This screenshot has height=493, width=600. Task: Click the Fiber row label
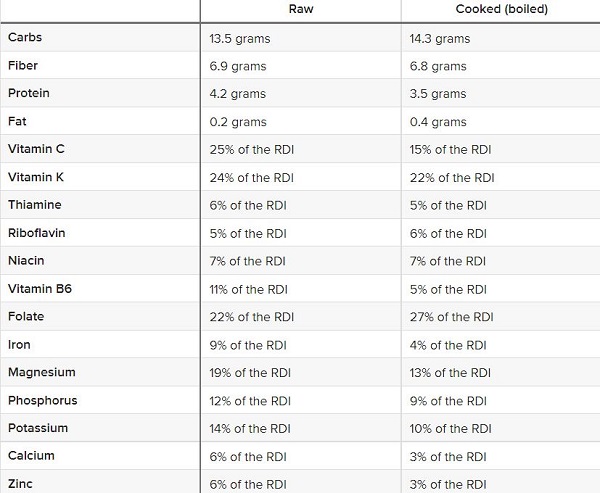[x=24, y=66]
